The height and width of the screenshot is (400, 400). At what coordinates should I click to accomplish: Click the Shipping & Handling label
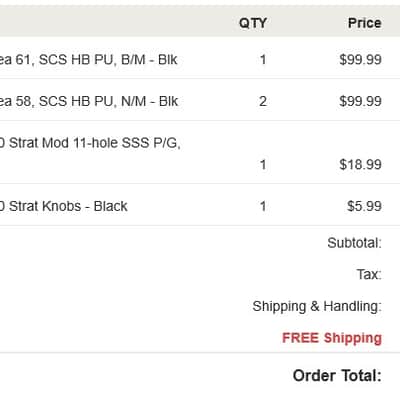(x=317, y=306)
